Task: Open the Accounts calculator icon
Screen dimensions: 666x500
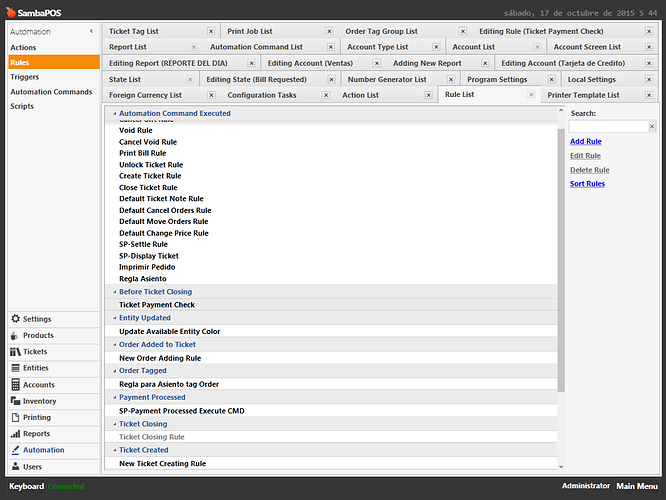Action: pyautogui.click(x=15, y=384)
